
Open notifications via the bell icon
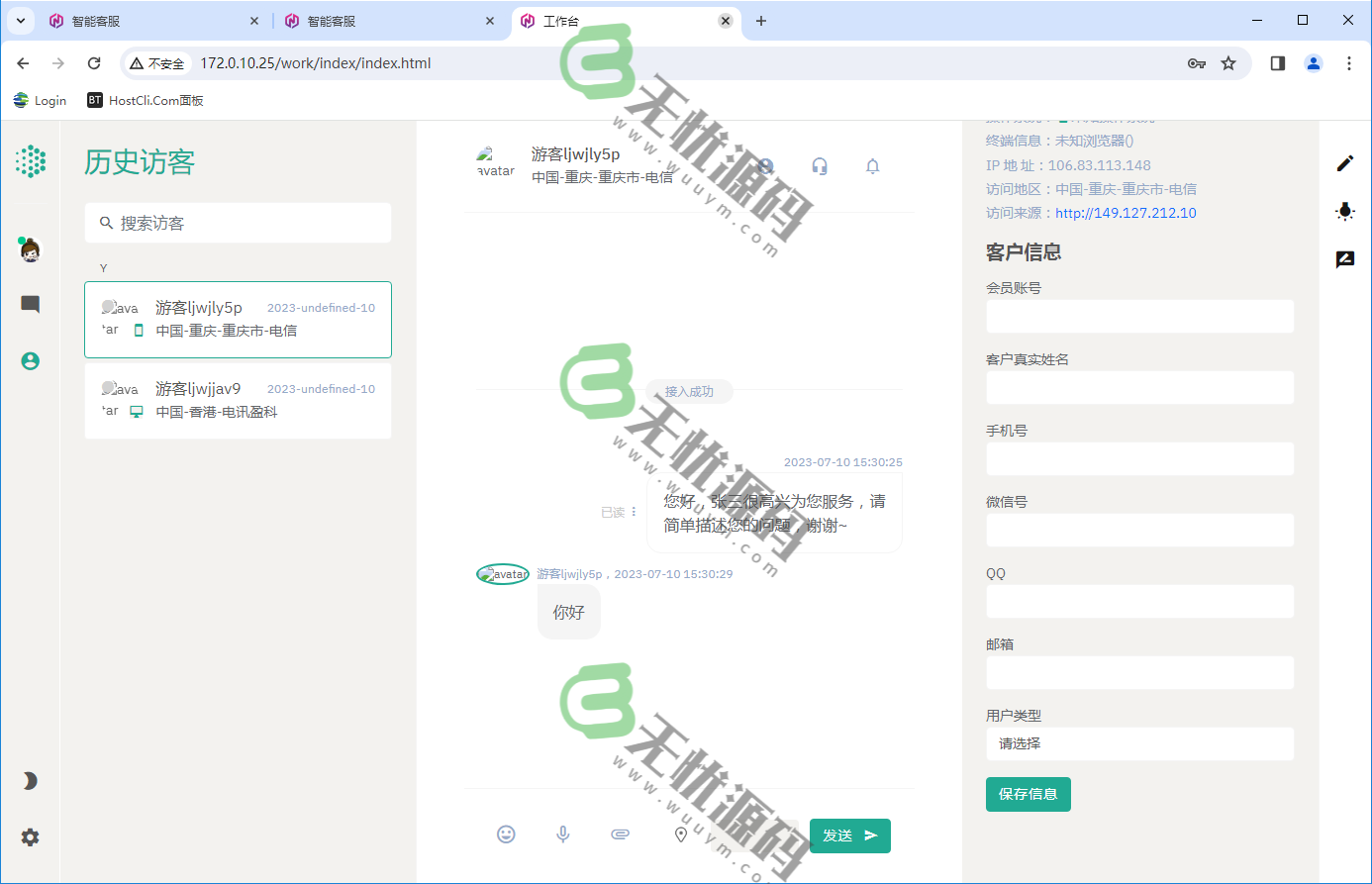coord(872,166)
